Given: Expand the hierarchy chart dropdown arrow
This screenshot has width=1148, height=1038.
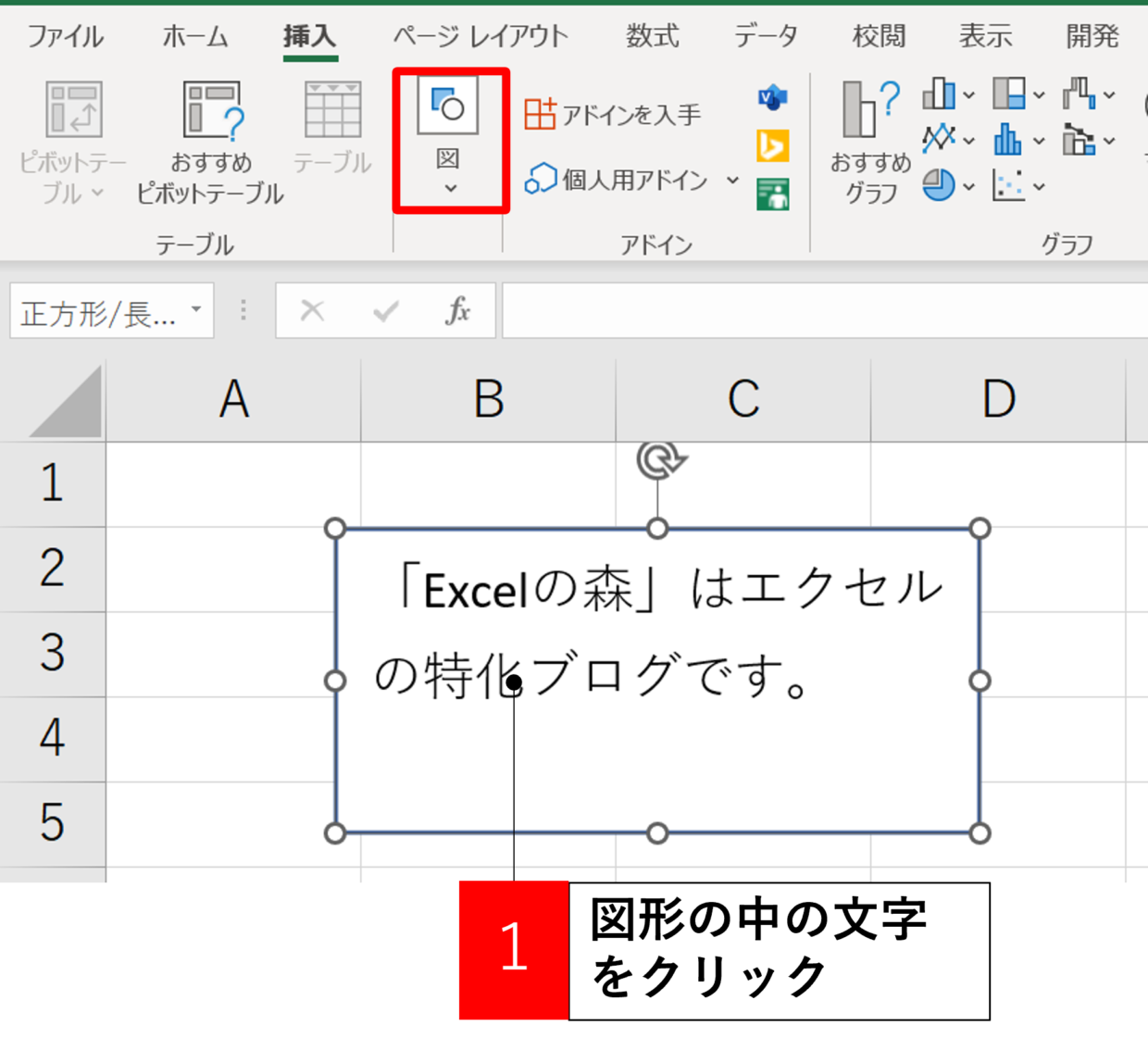Looking at the screenshot, I should (1039, 95).
